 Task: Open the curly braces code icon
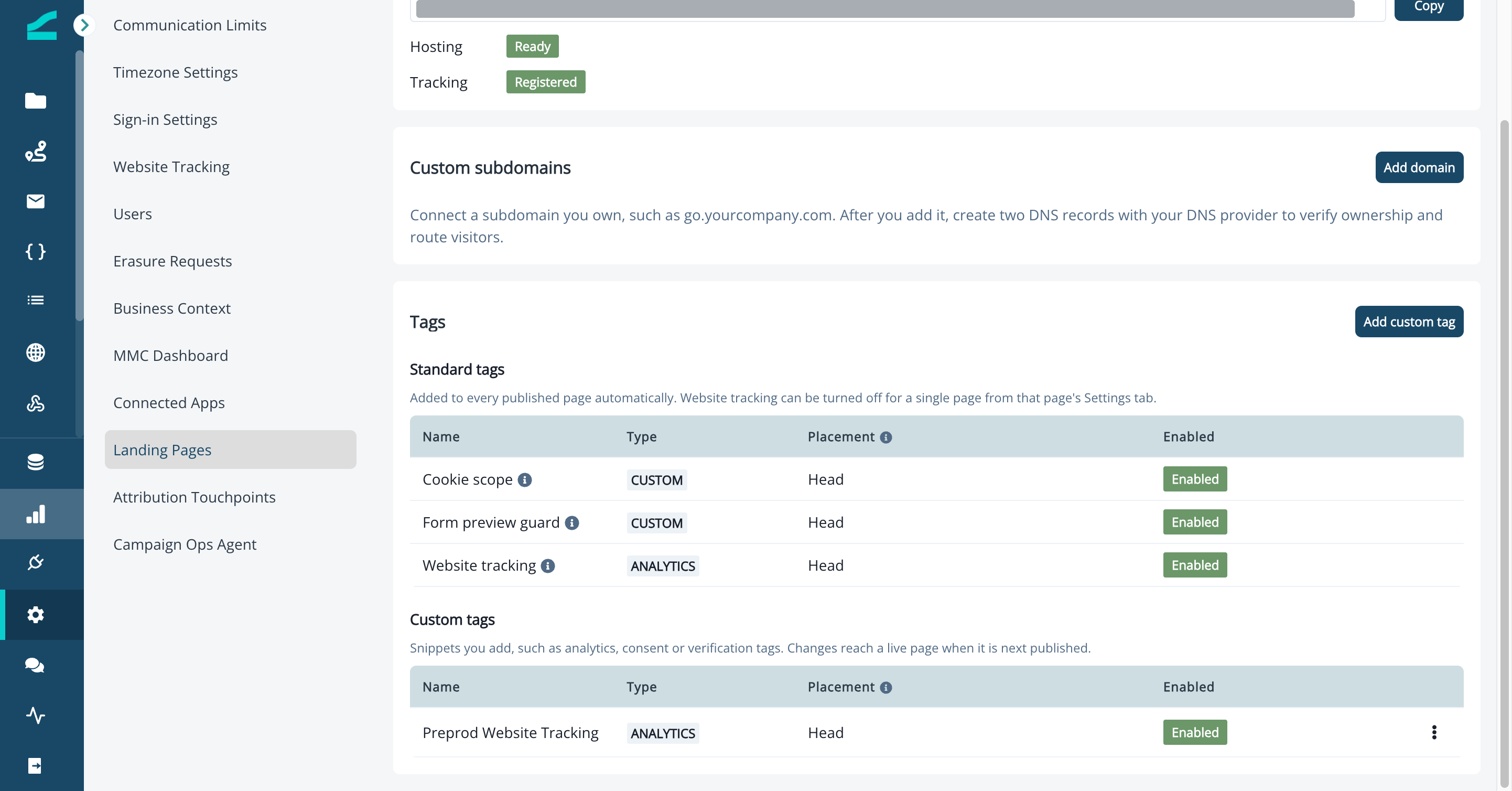[35, 252]
